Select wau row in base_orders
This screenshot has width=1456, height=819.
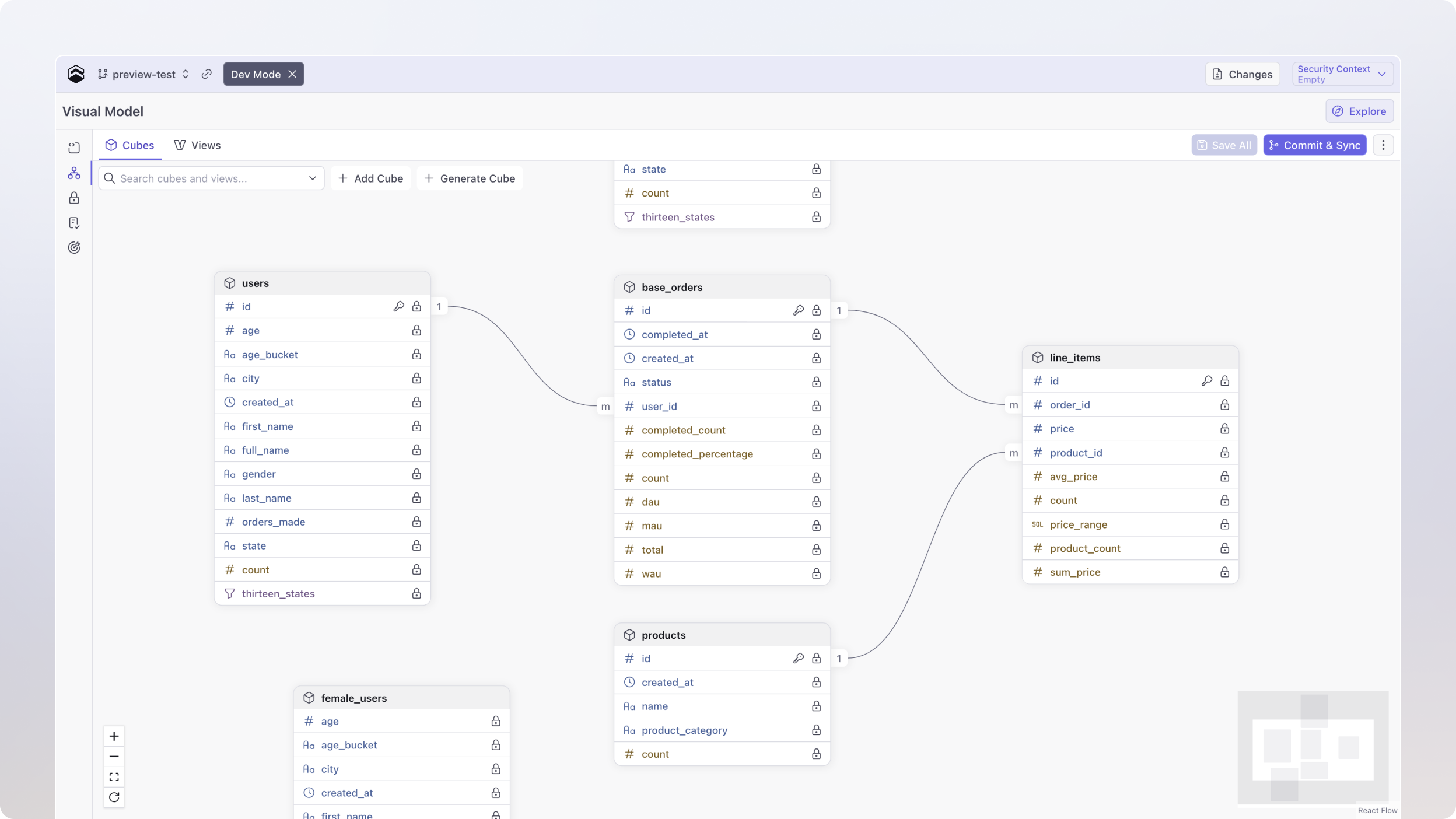click(722, 574)
